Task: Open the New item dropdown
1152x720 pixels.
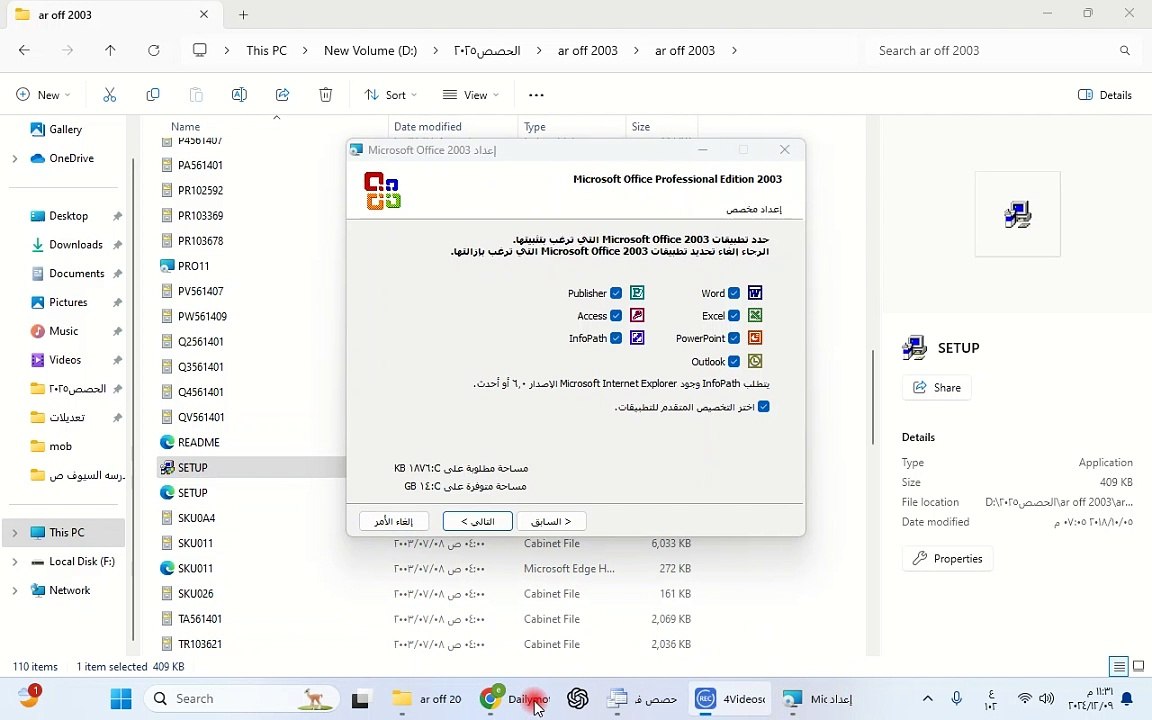Action: pos(43,95)
